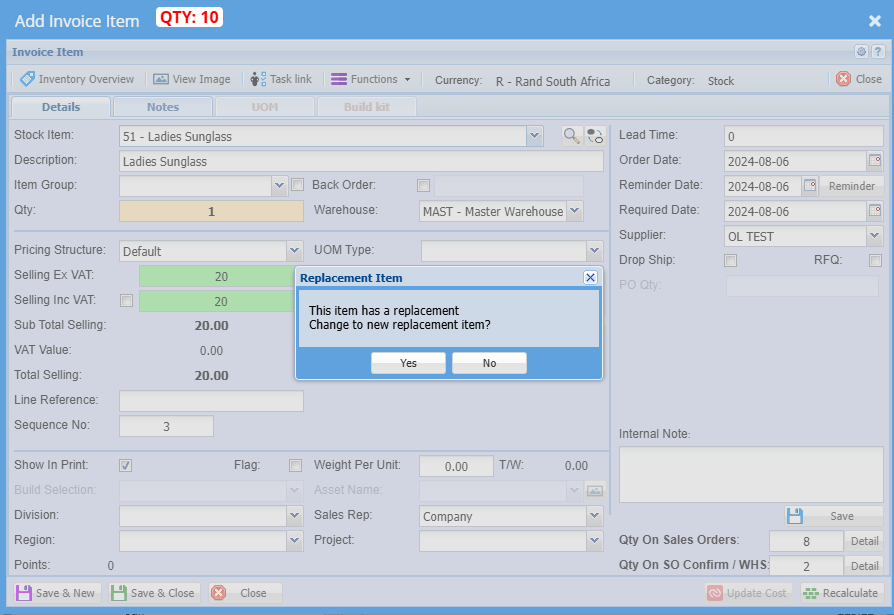Open the Order Date calendar picker

pyautogui.click(x=875, y=161)
